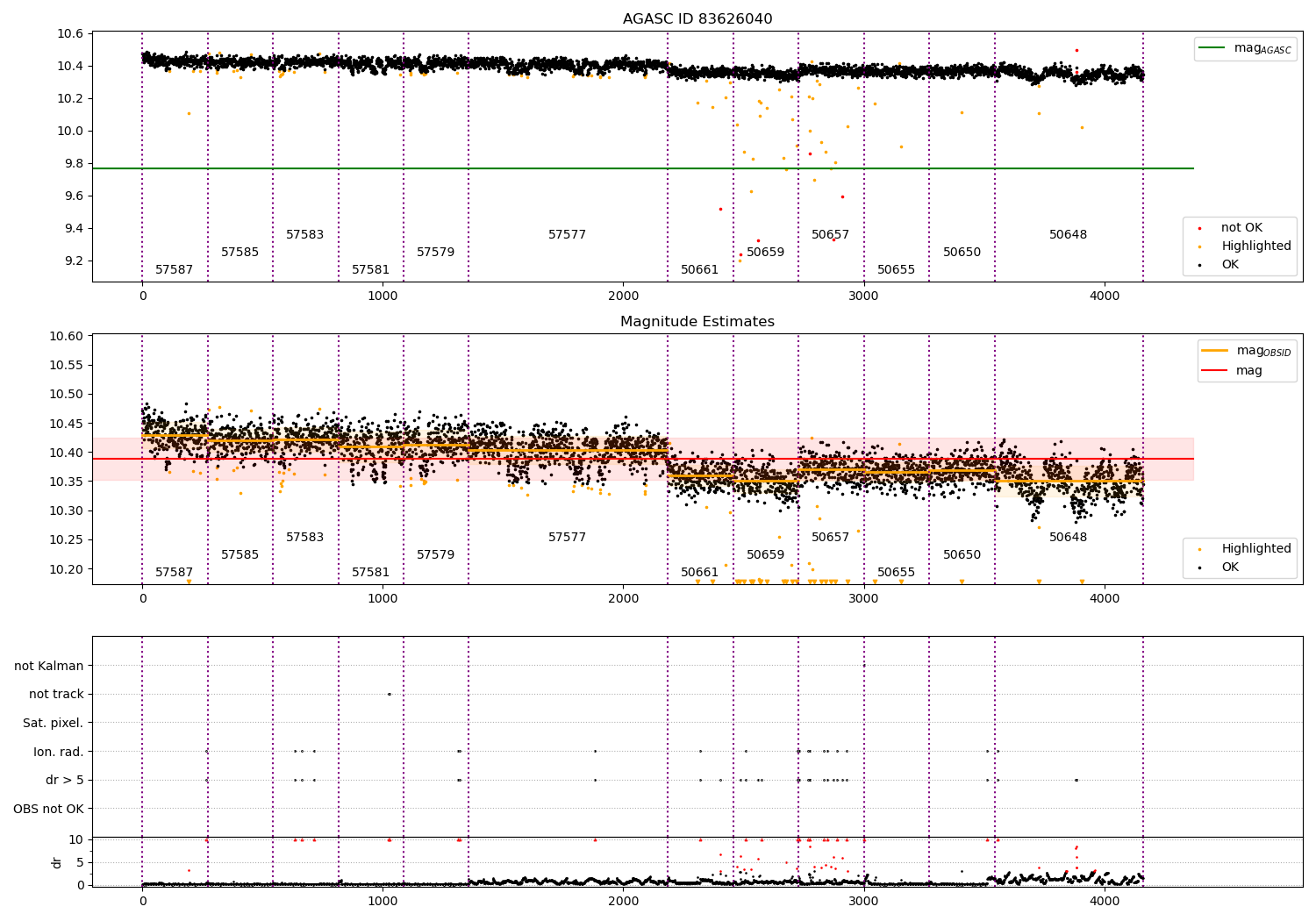Click the 10.40 tick on the middle y-axis
This screenshot has width=1316, height=921.
[66, 453]
